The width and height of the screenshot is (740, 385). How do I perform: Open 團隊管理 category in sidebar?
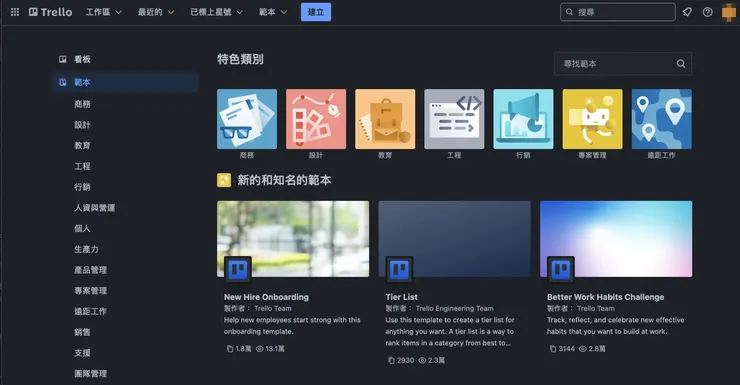click(x=91, y=374)
